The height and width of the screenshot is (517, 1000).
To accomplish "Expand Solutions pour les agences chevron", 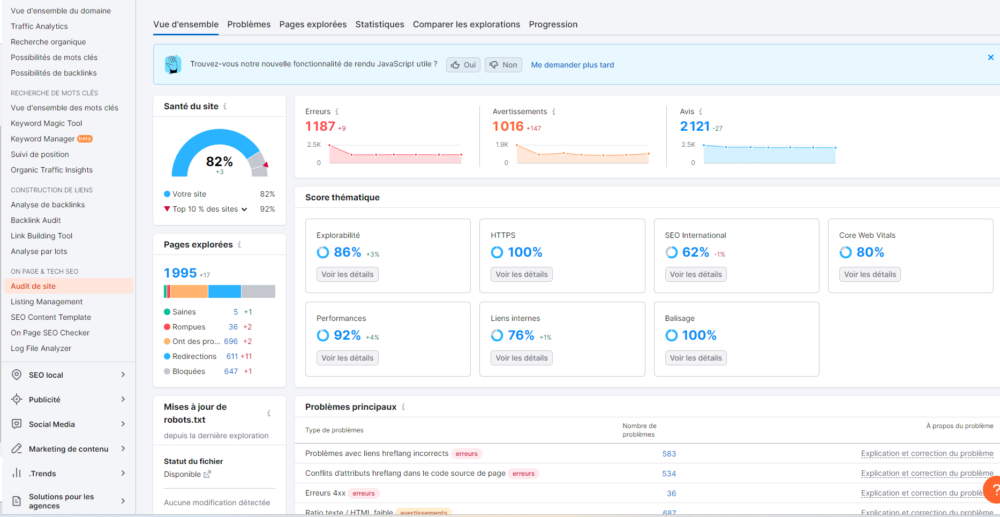I will pyautogui.click(x=123, y=501).
